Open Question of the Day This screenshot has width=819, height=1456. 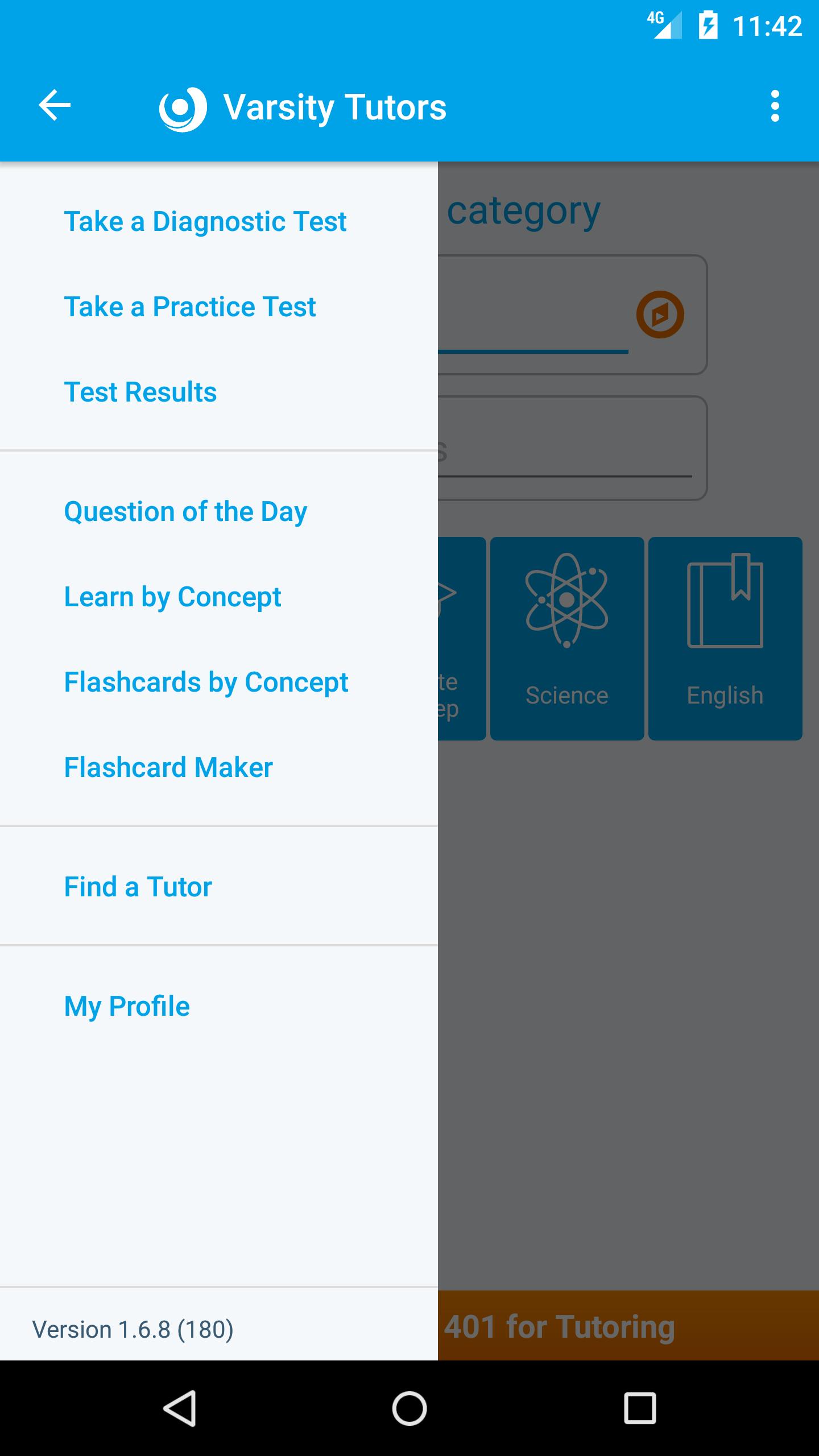click(x=185, y=511)
